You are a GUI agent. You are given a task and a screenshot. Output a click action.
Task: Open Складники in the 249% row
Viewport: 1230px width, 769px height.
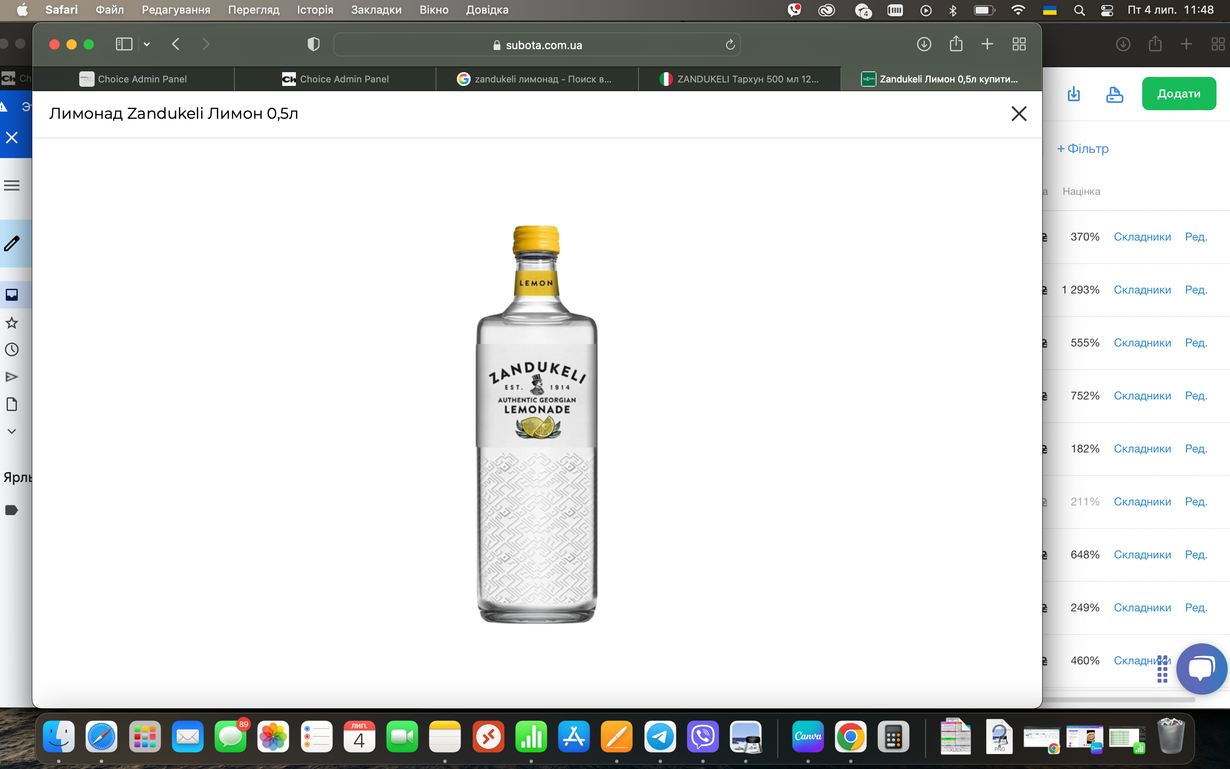pyautogui.click(x=1142, y=608)
